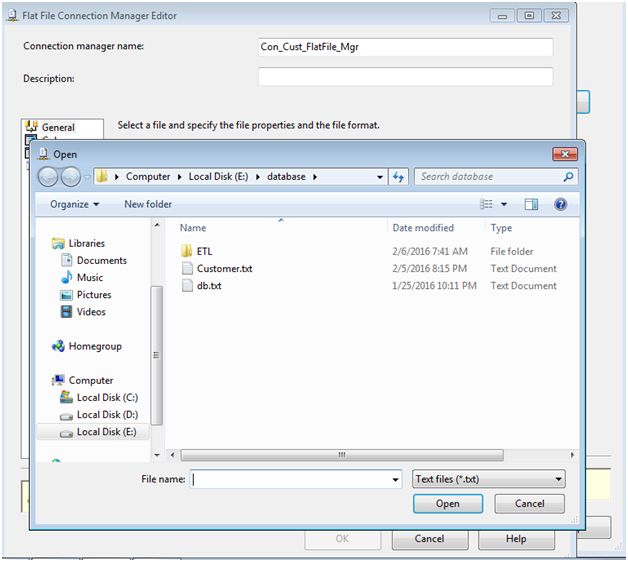
Task: Click the General page icon in editor
Action: click(x=32, y=126)
